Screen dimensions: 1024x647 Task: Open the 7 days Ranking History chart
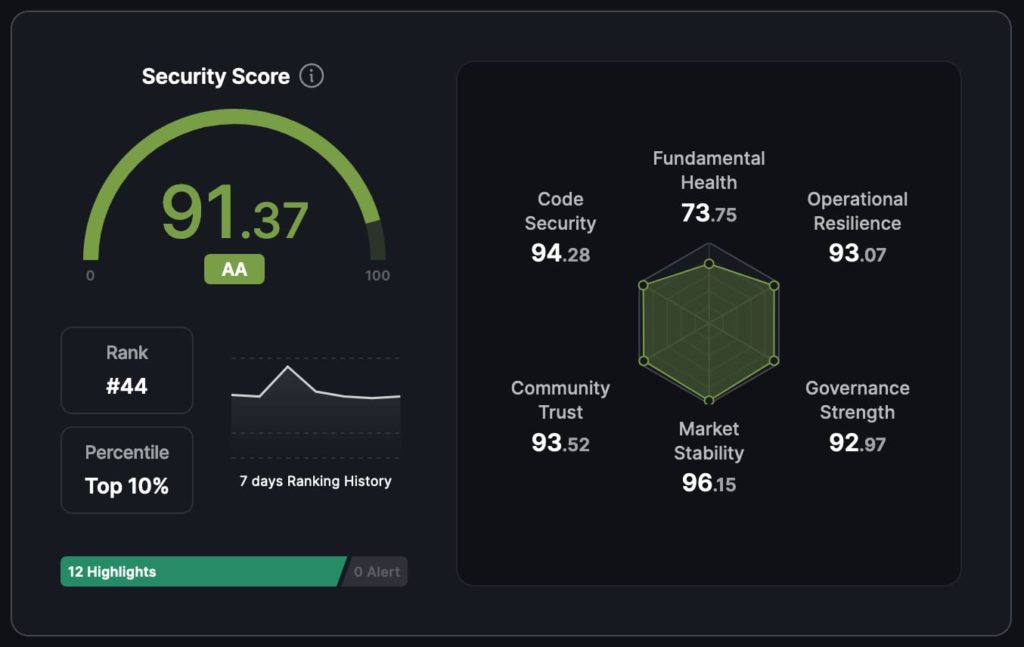[315, 408]
